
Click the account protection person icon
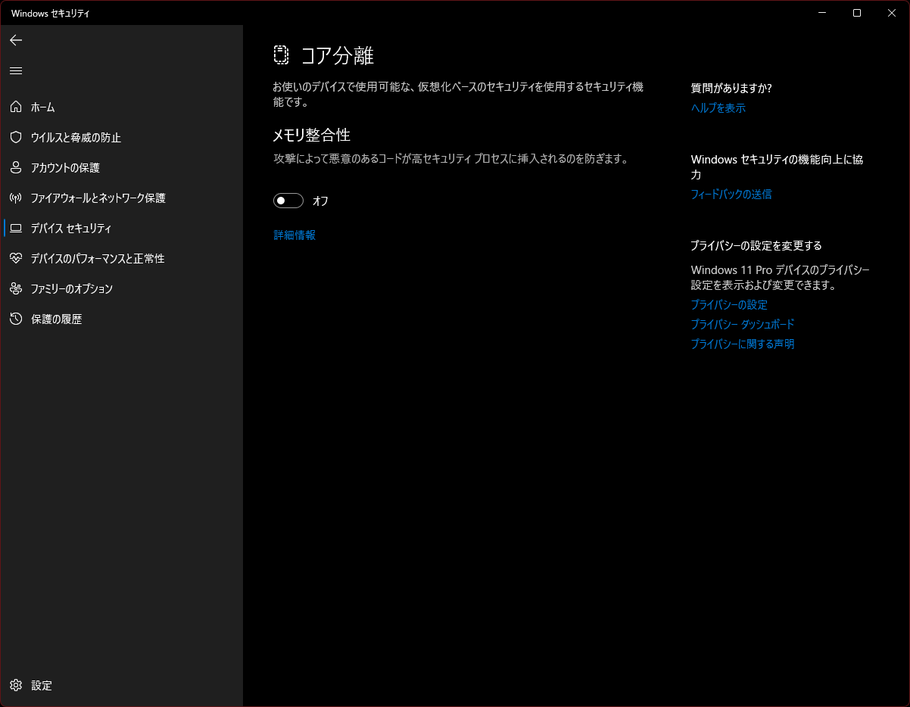coord(16,167)
